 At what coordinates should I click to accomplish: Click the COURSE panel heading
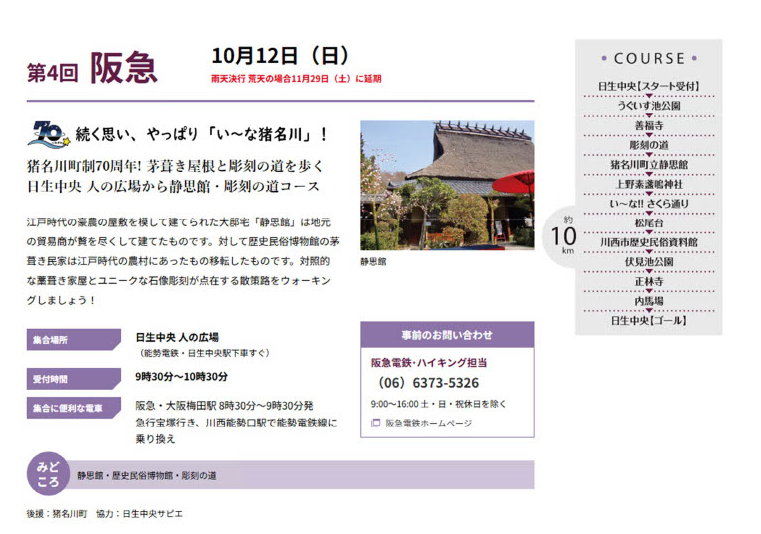pyautogui.click(x=649, y=59)
